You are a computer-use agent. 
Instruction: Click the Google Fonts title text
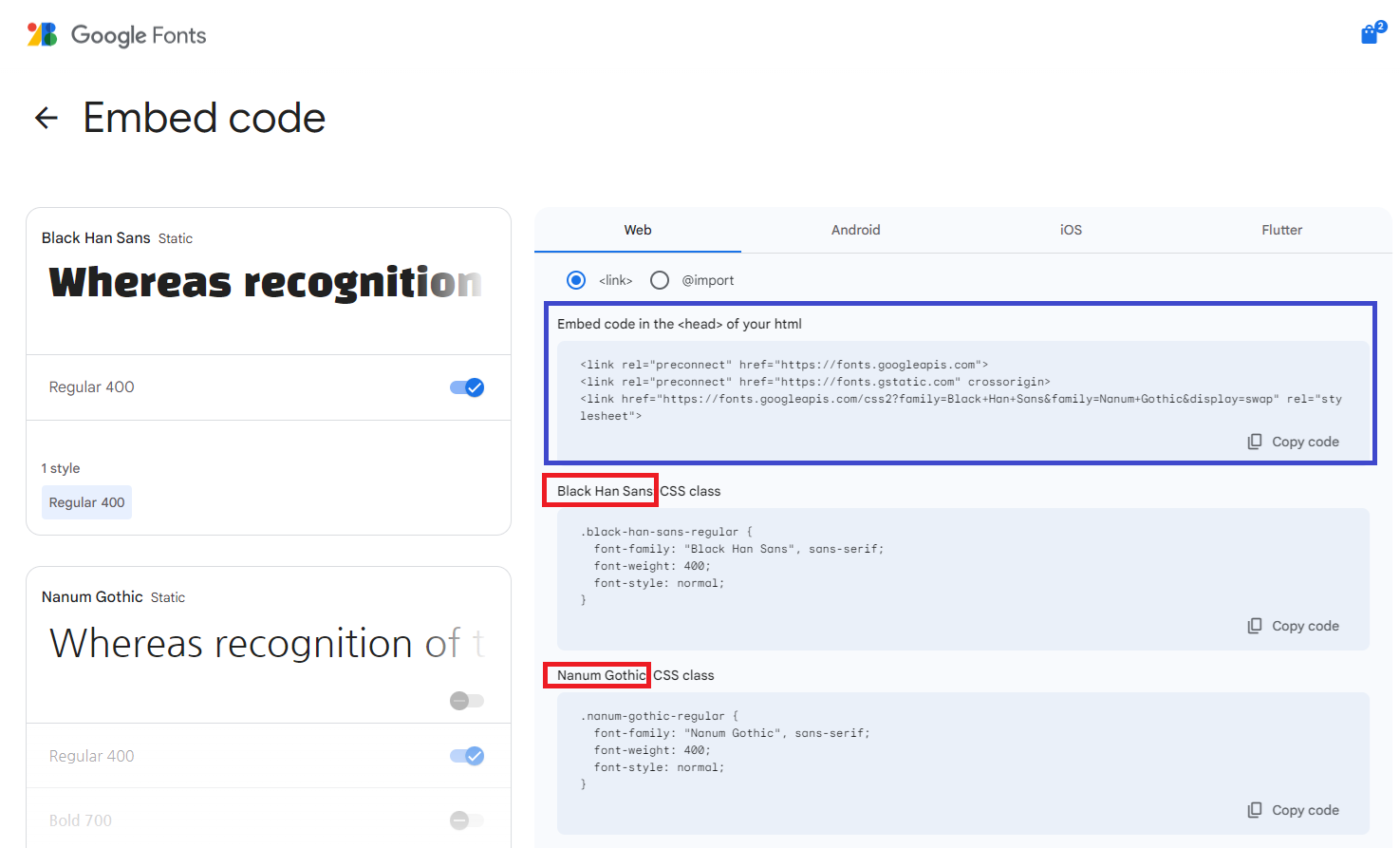[x=139, y=35]
